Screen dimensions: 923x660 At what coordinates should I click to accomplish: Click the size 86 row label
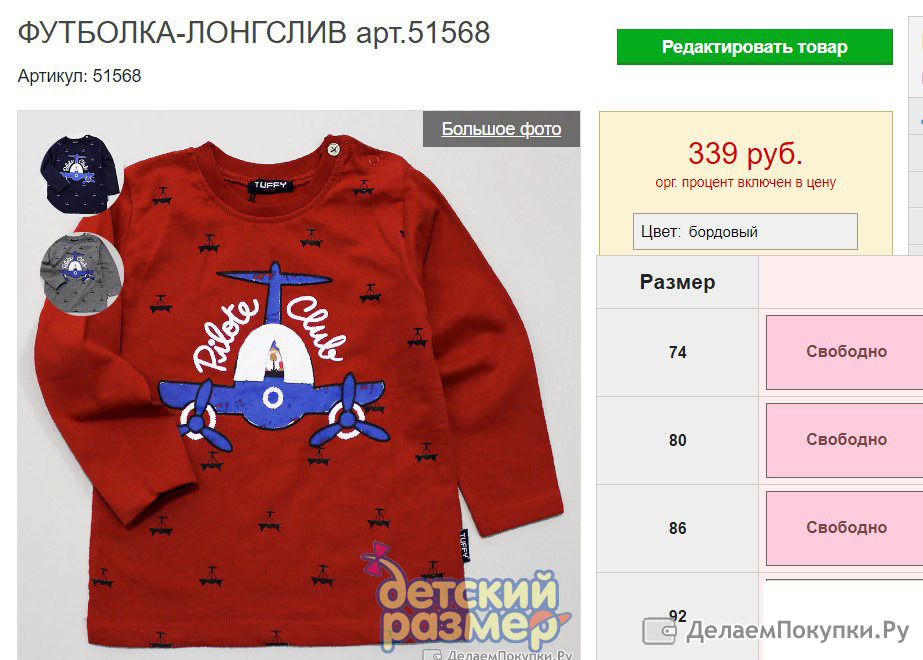click(678, 528)
